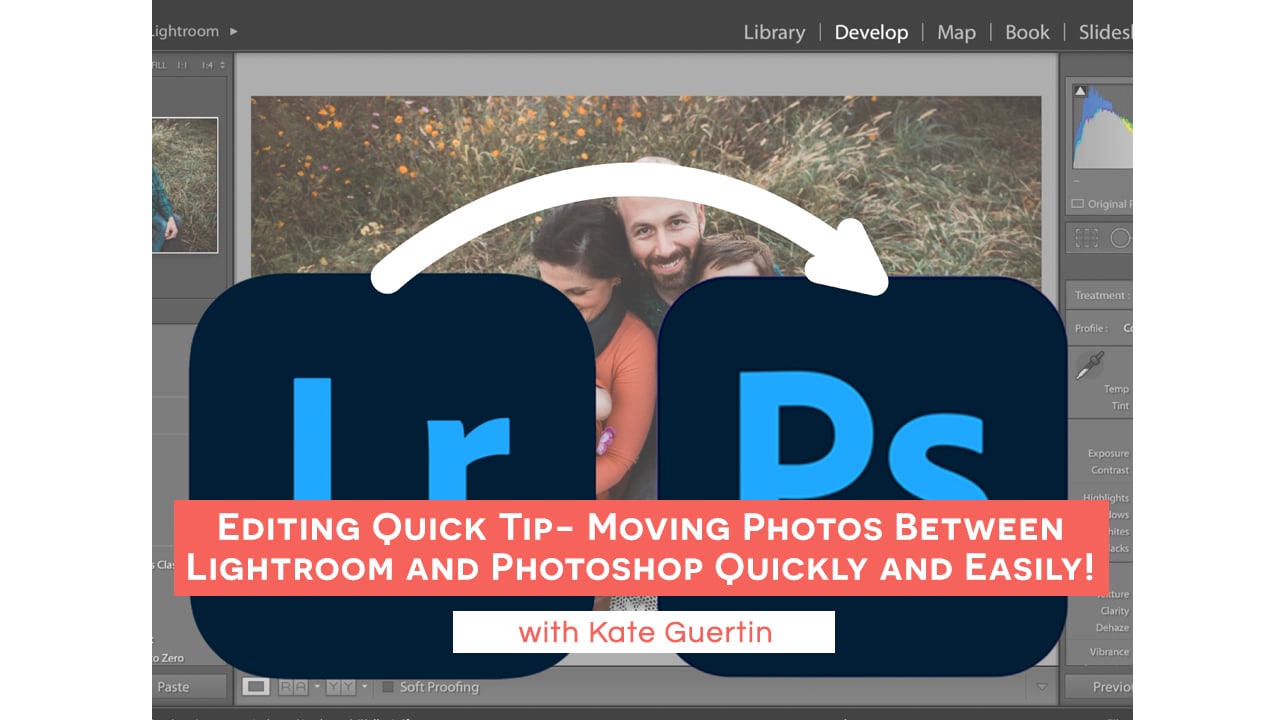This screenshot has height=720, width=1280.
Task: Switch to the Library module
Action: coord(774,32)
